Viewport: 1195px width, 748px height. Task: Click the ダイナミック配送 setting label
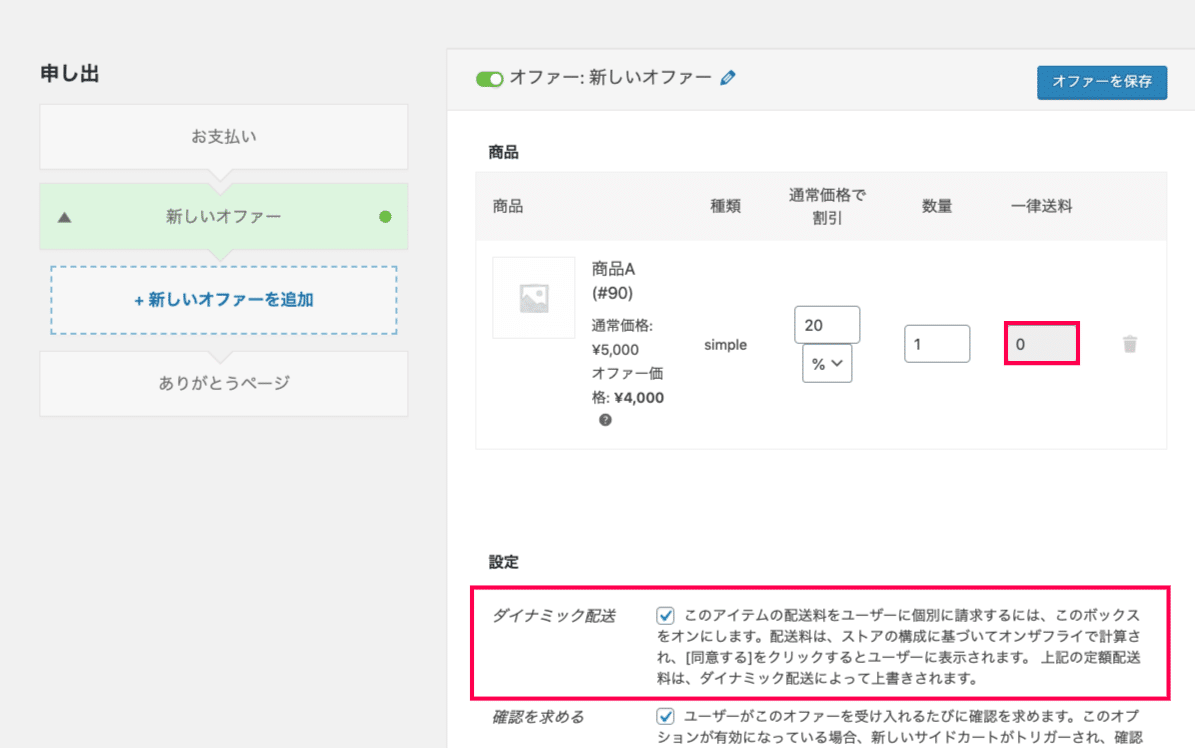554,615
